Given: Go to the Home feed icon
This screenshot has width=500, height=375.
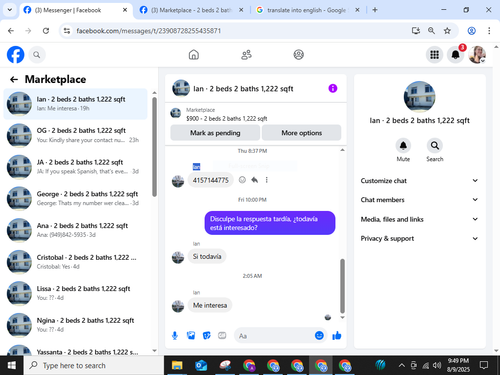Looking at the screenshot, I should (x=194, y=55).
